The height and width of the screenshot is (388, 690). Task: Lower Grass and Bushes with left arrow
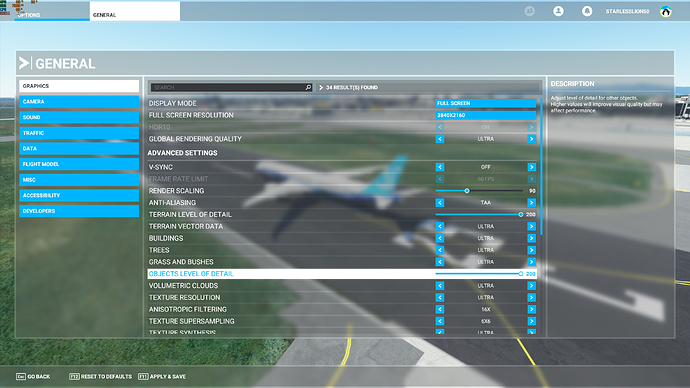[440, 262]
